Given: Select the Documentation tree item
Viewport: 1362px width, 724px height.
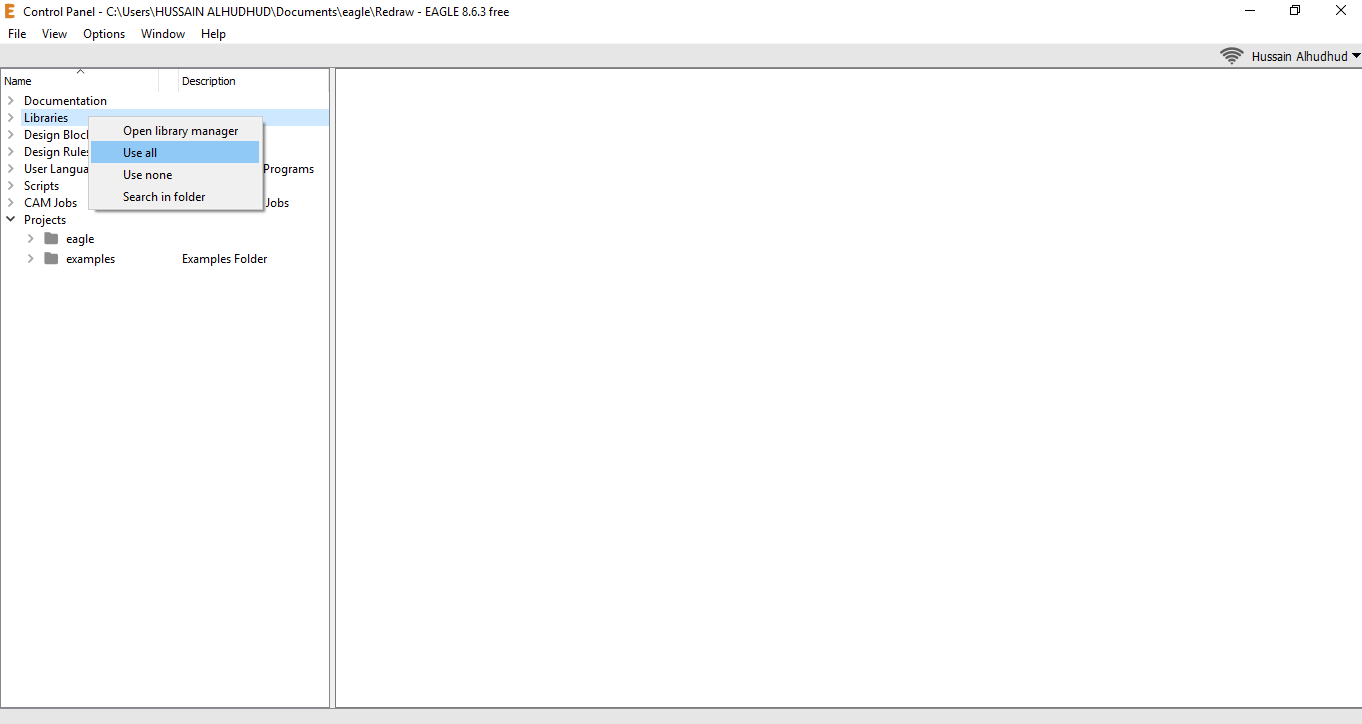Looking at the screenshot, I should [65, 101].
